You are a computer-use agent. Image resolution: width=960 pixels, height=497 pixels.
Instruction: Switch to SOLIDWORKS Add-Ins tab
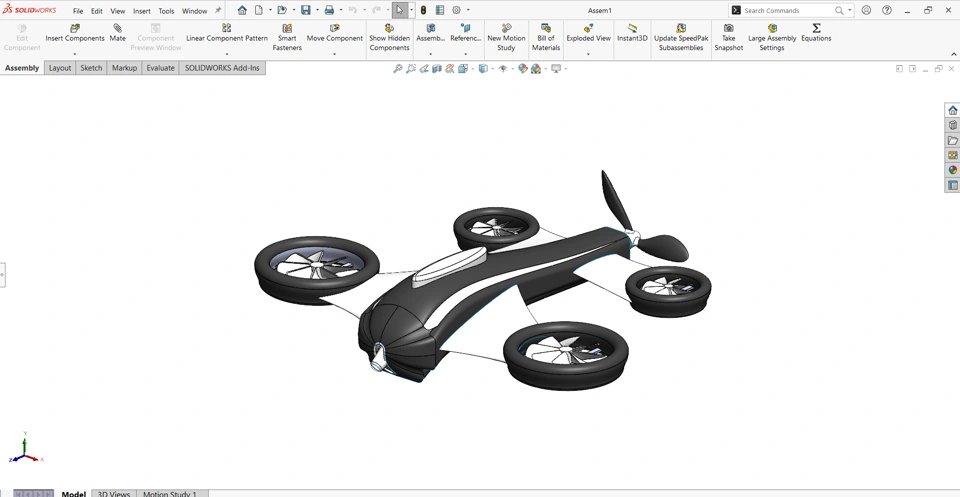click(222, 68)
